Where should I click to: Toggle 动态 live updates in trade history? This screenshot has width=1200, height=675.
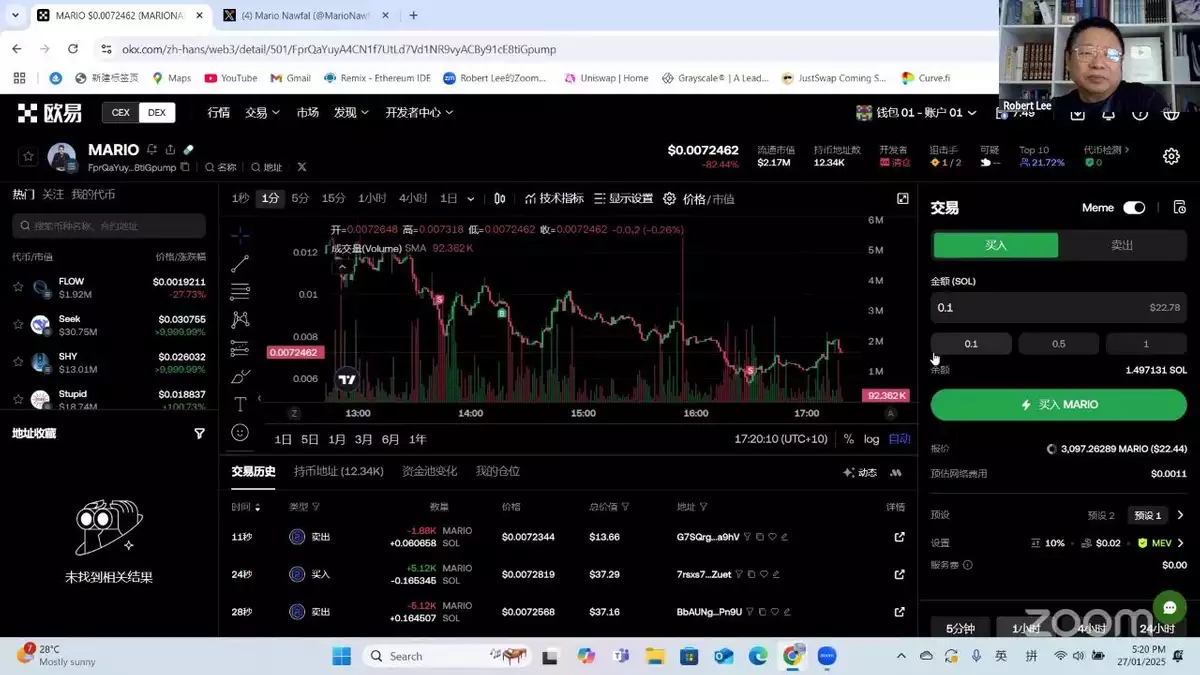860,472
